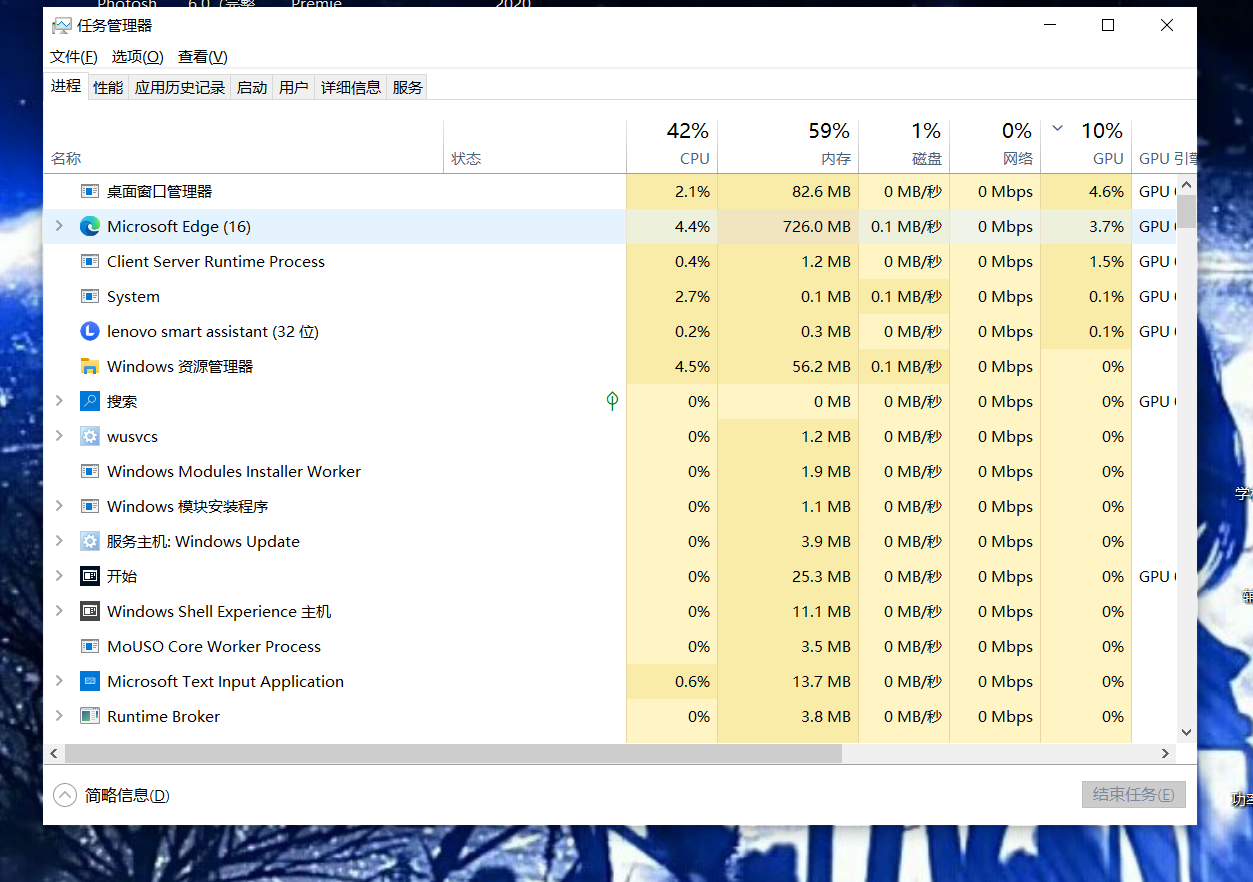Click the 搜索 magnifier icon
The width and height of the screenshot is (1253, 882).
tap(90, 401)
